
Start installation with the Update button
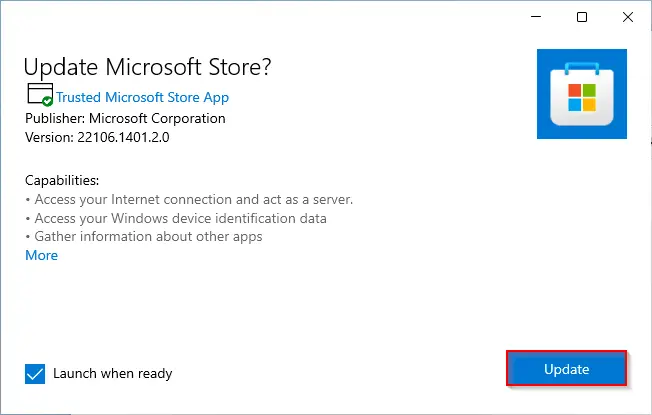pyautogui.click(x=566, y=368)
